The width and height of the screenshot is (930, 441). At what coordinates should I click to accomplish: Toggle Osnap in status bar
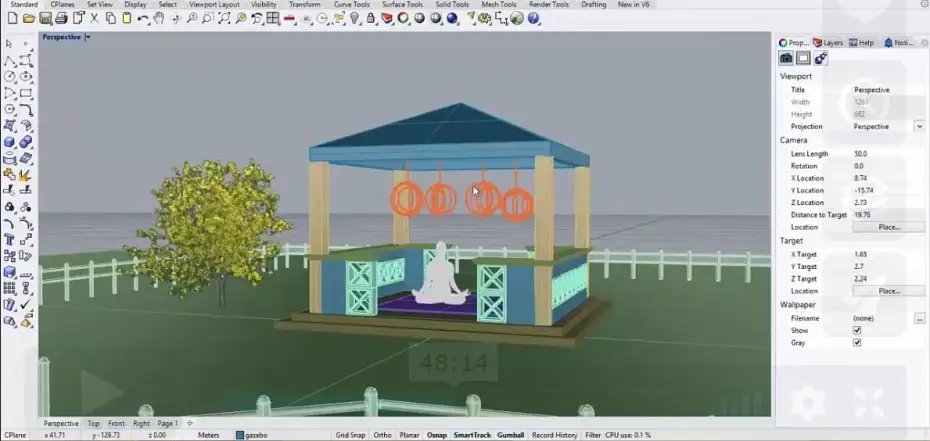click(x=437, y=435)
